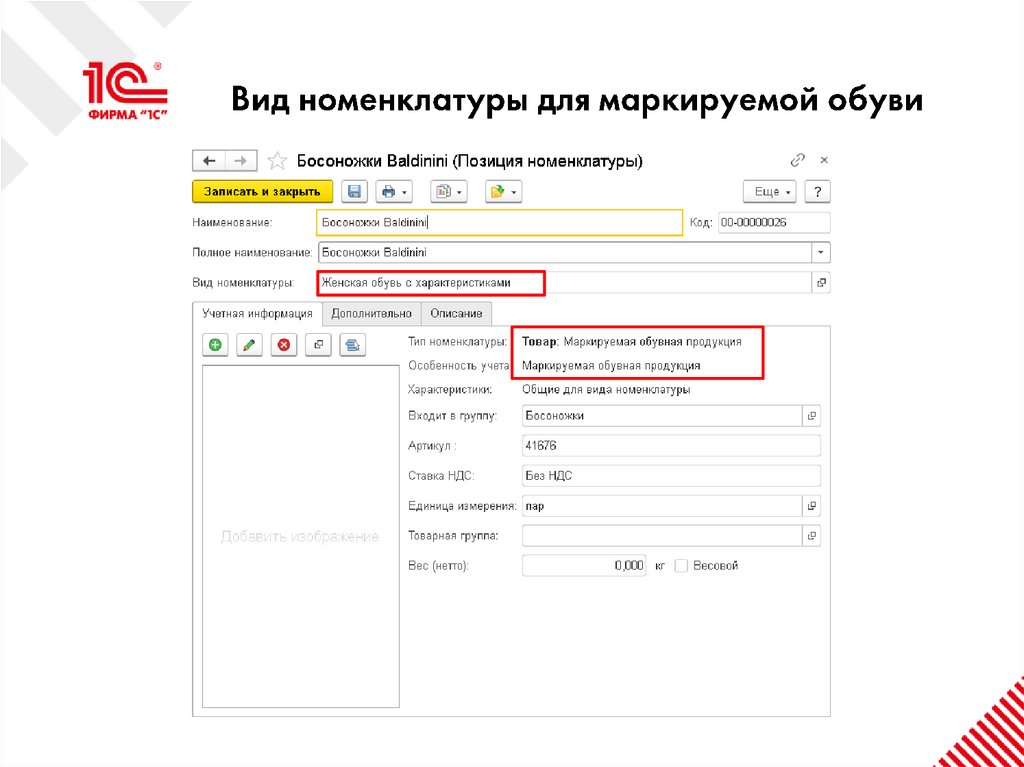Click the Единица измерения field пар
1024x767 pixels.
[662, 506]
